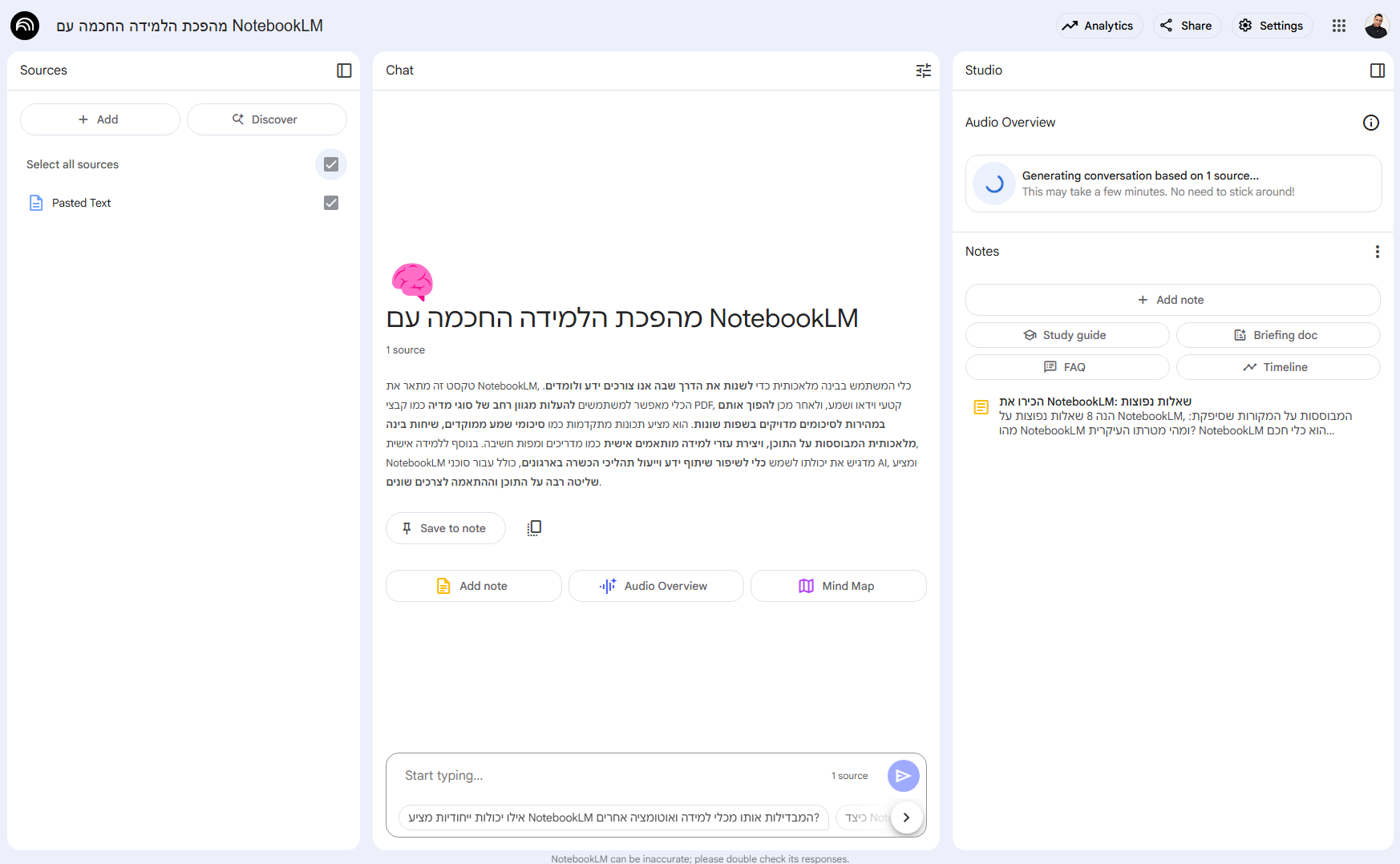
Task: Collapse the Sources panel
Action: [x=344, y=71]
